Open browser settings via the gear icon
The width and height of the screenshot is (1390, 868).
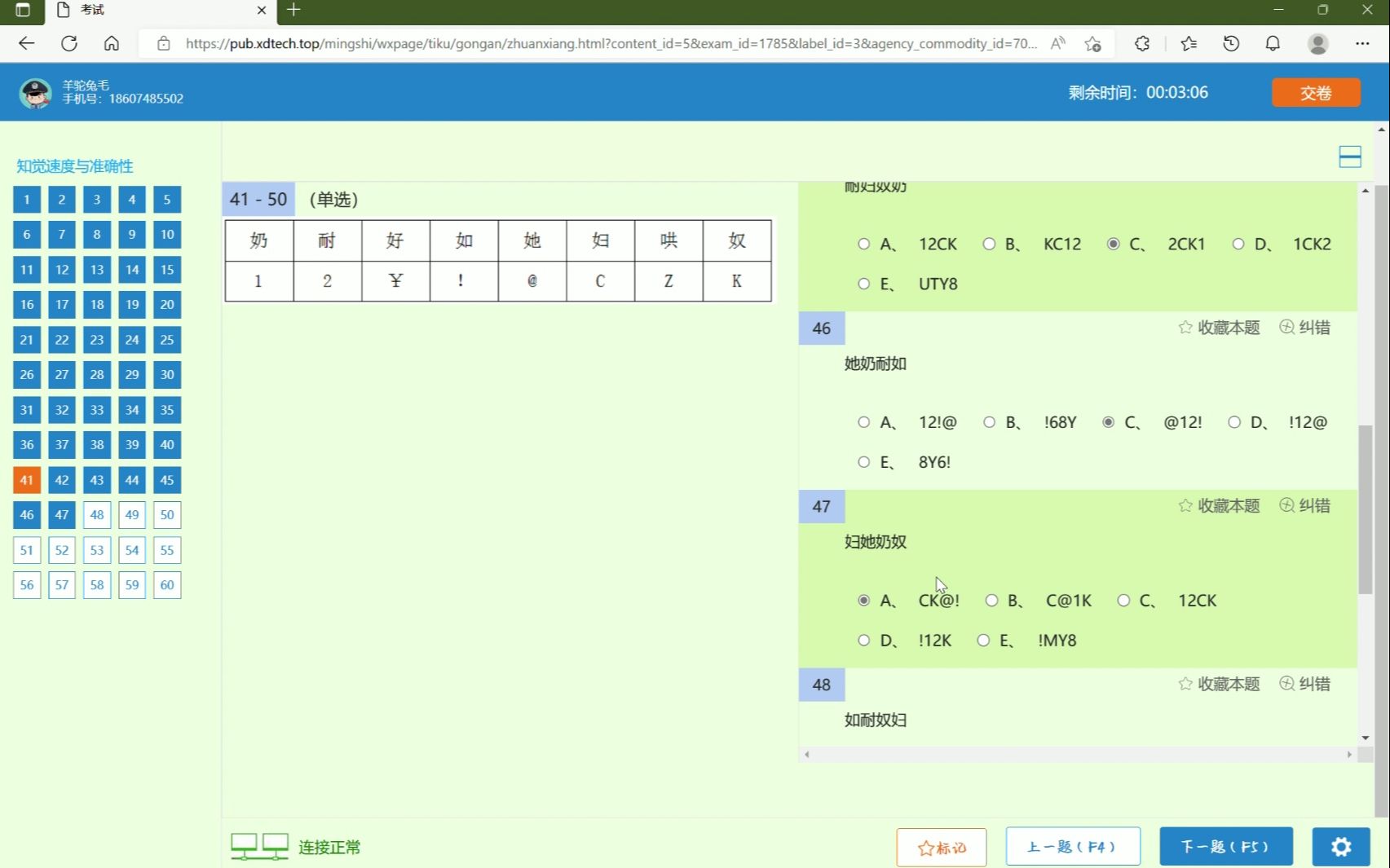point(1340,846)
